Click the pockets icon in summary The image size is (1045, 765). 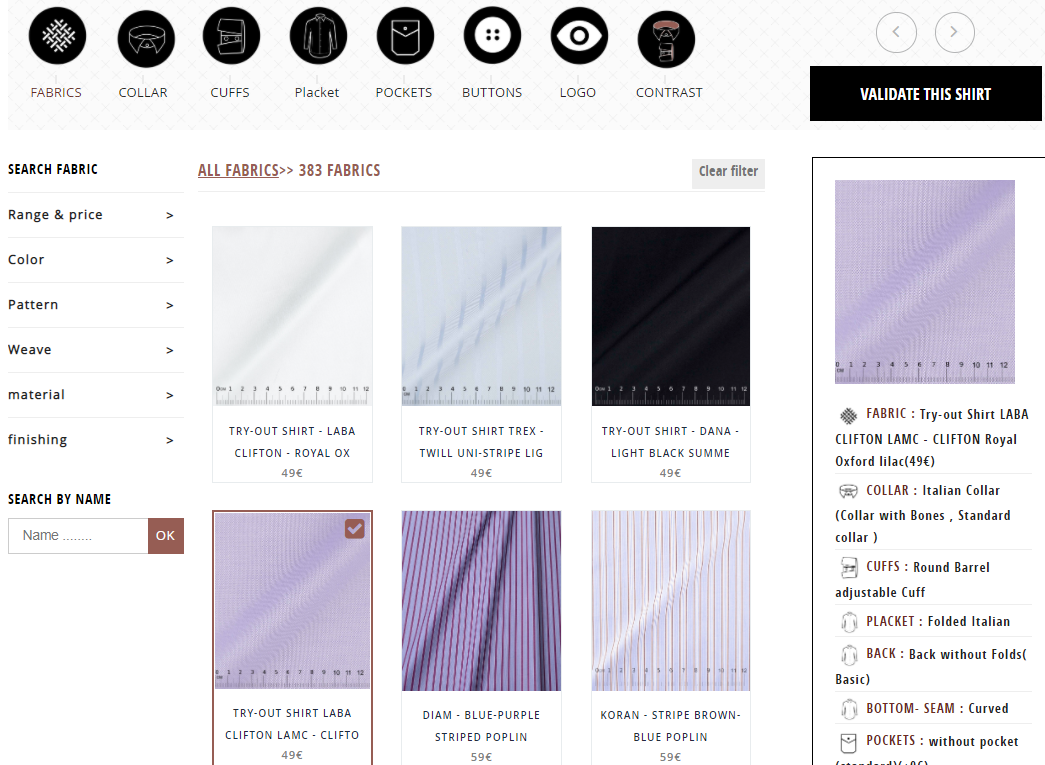[849, 742]
